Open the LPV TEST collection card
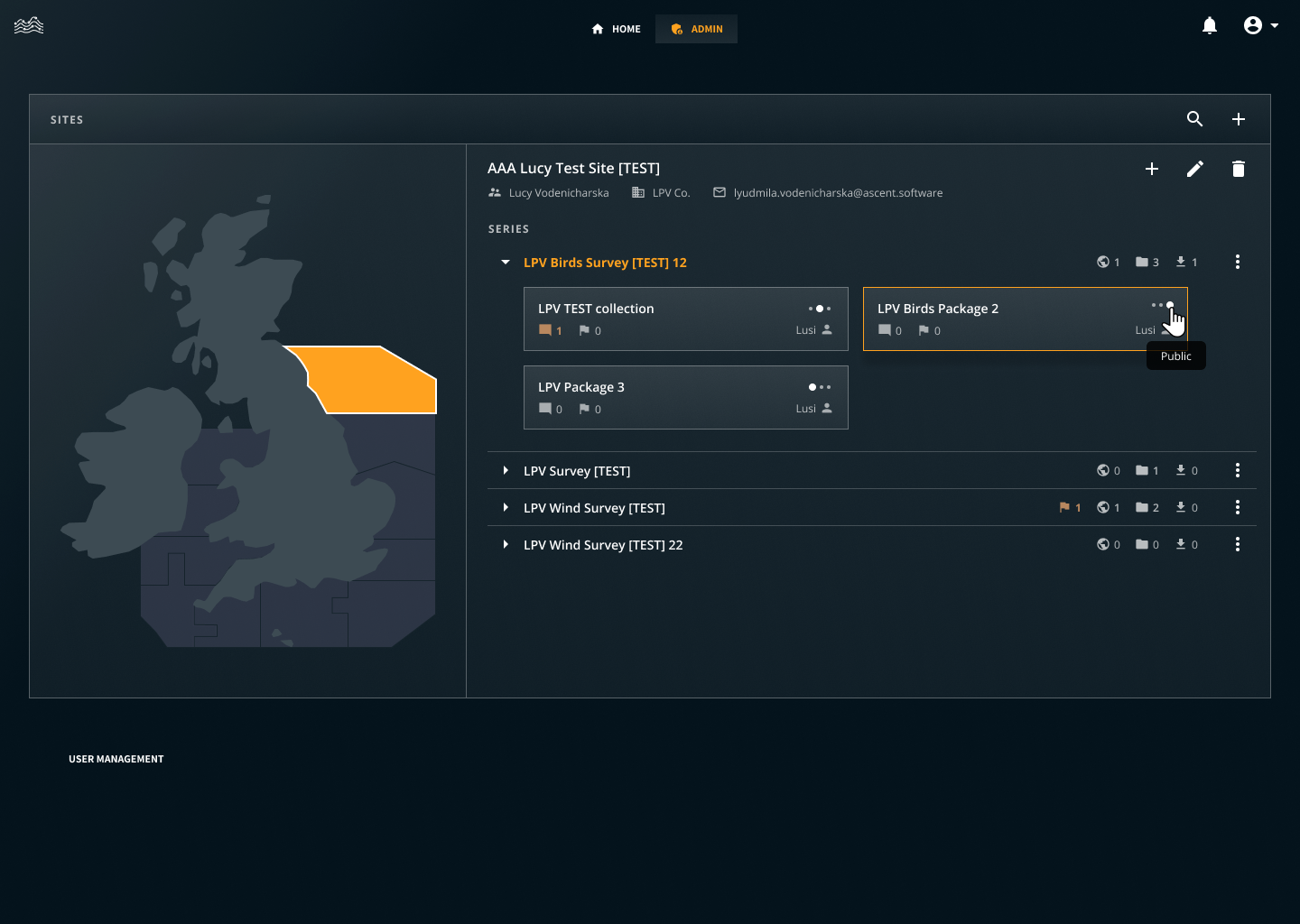The width and height of the screenshot is (1300, 924). click(686, 319)
